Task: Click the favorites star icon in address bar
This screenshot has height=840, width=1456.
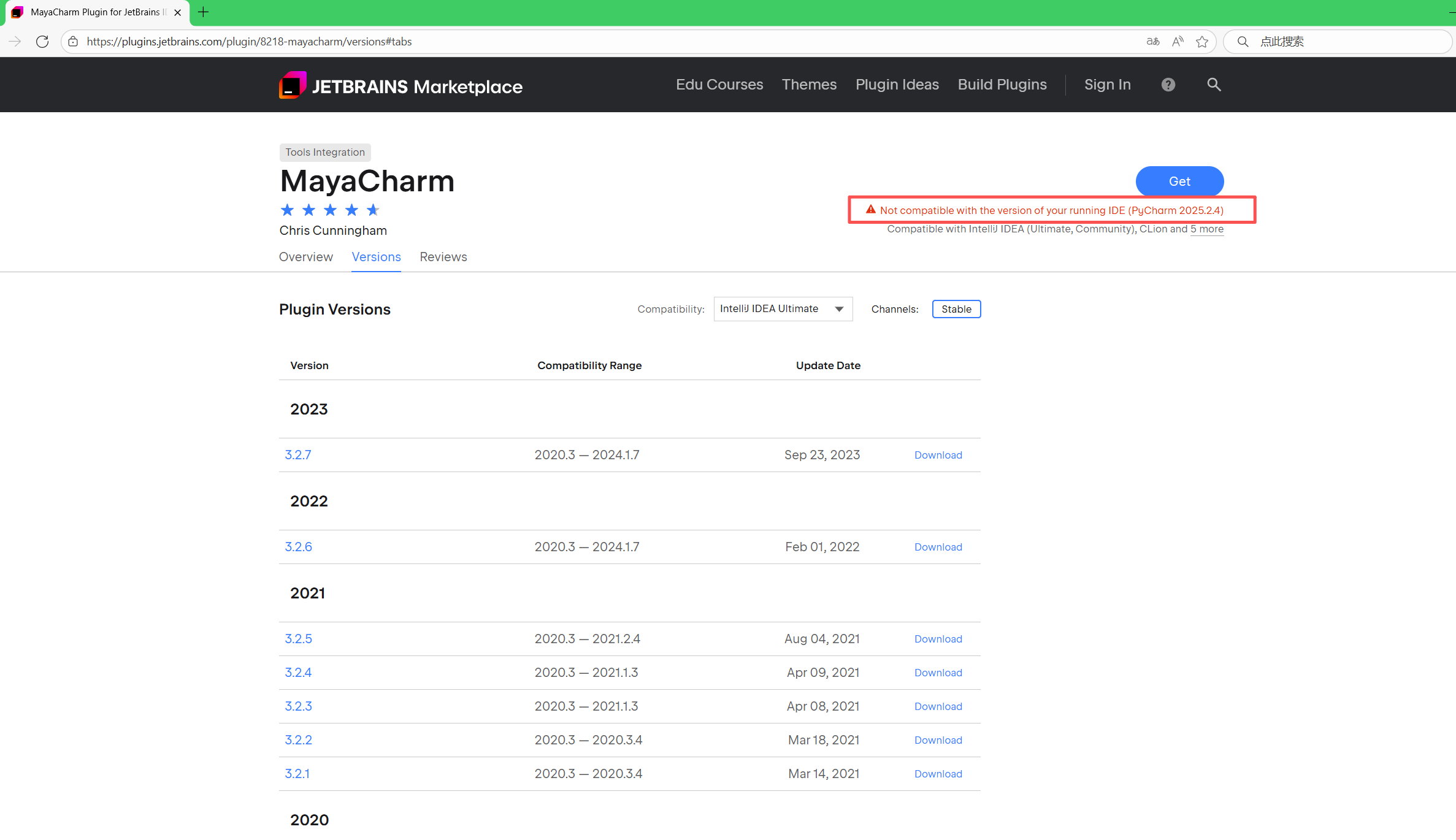Action: click(x=1202, y=42)
